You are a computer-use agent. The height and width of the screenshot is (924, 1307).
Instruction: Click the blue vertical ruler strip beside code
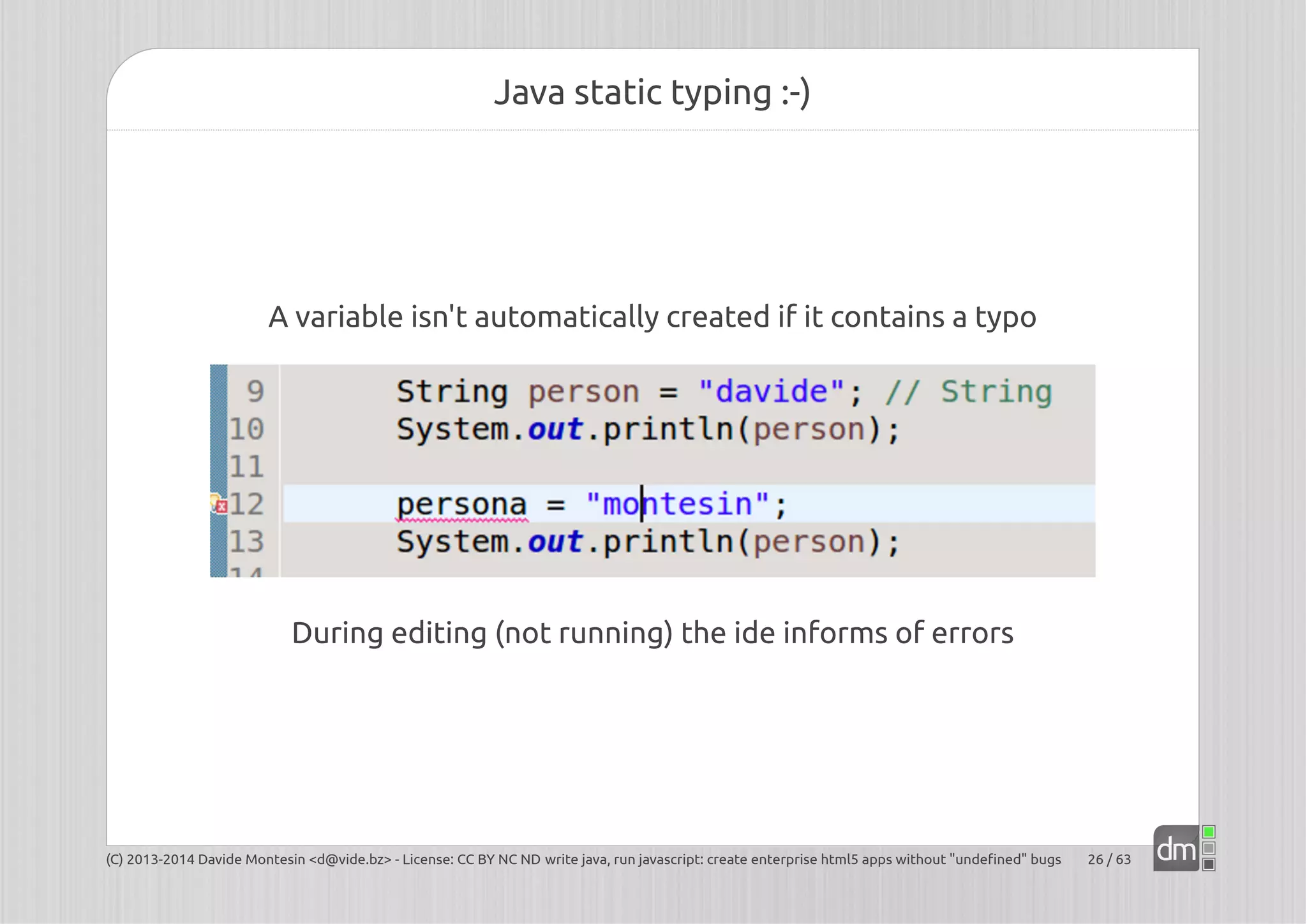pyautogui.click(x=218, y=471)
